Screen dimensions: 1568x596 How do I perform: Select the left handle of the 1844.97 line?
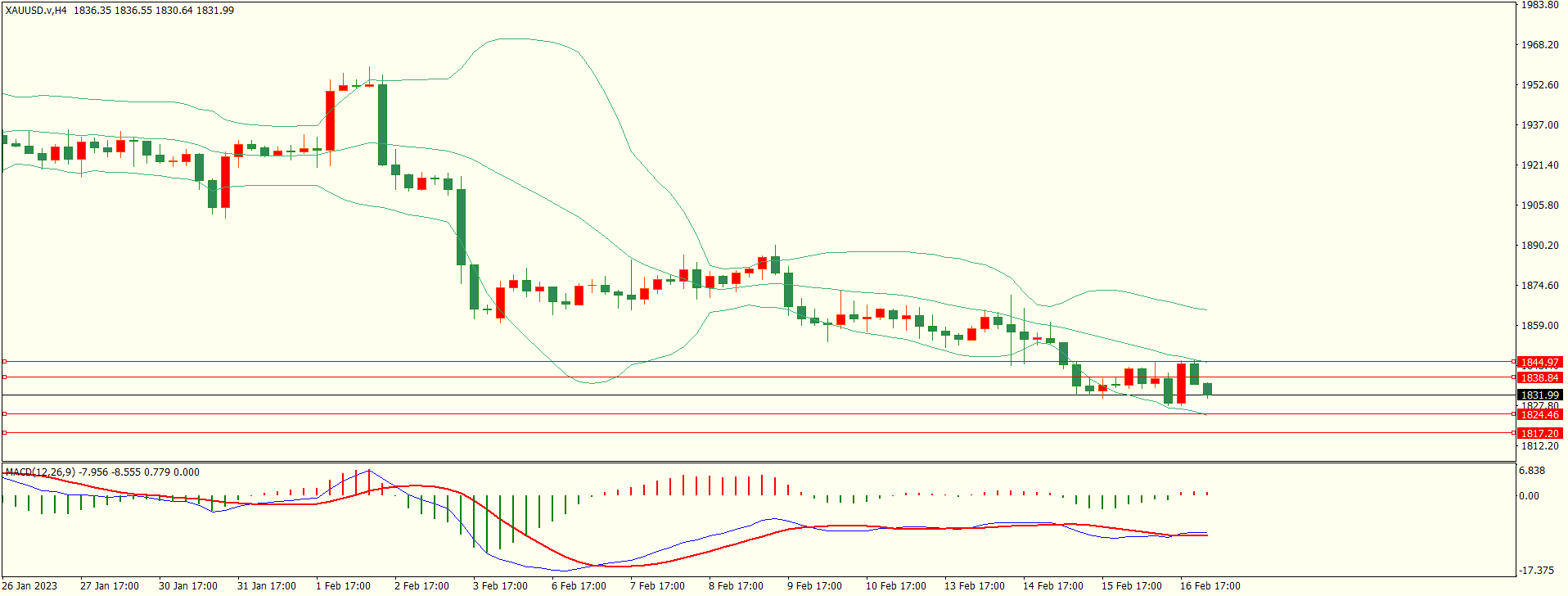pyautogui.click(x=4, y=361)
